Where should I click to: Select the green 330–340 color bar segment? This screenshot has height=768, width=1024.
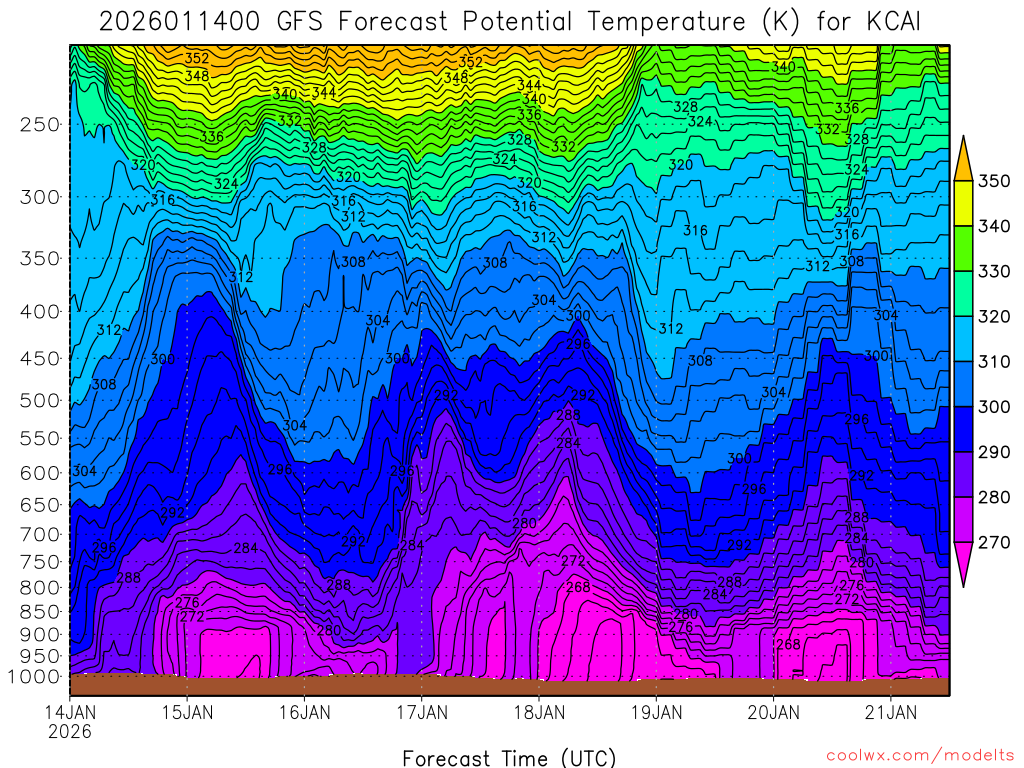(x=963, y=248)
